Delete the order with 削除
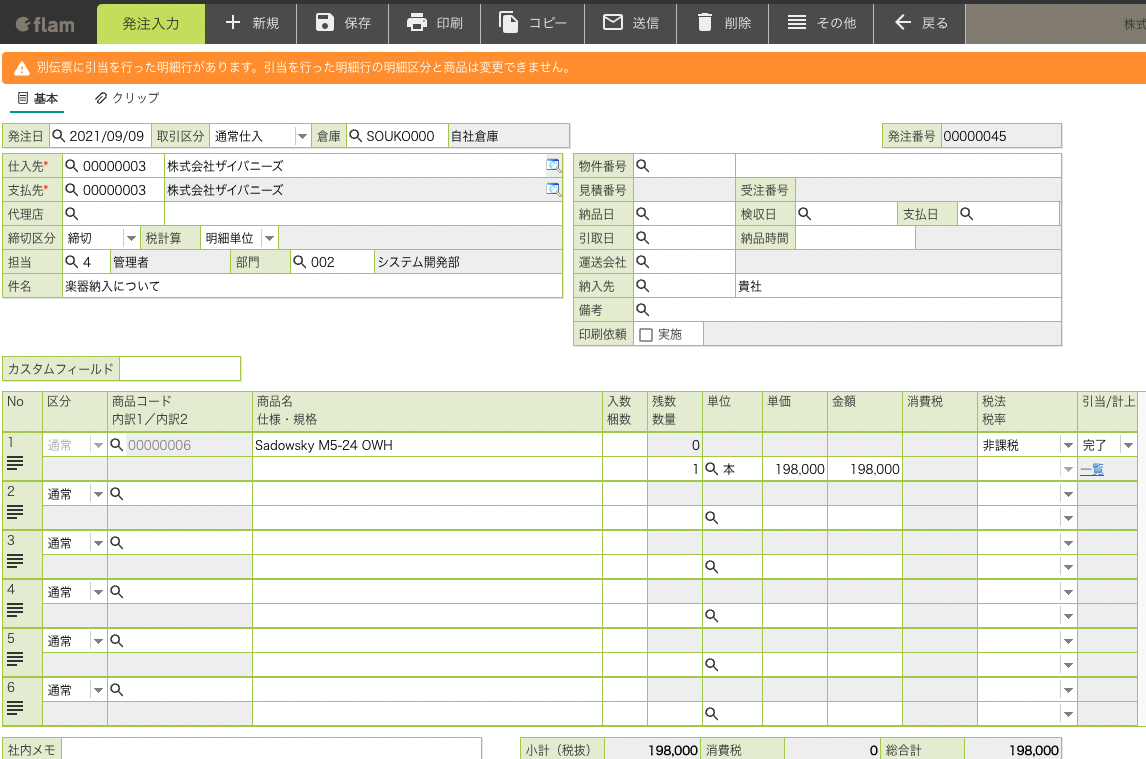 point(723,23)
